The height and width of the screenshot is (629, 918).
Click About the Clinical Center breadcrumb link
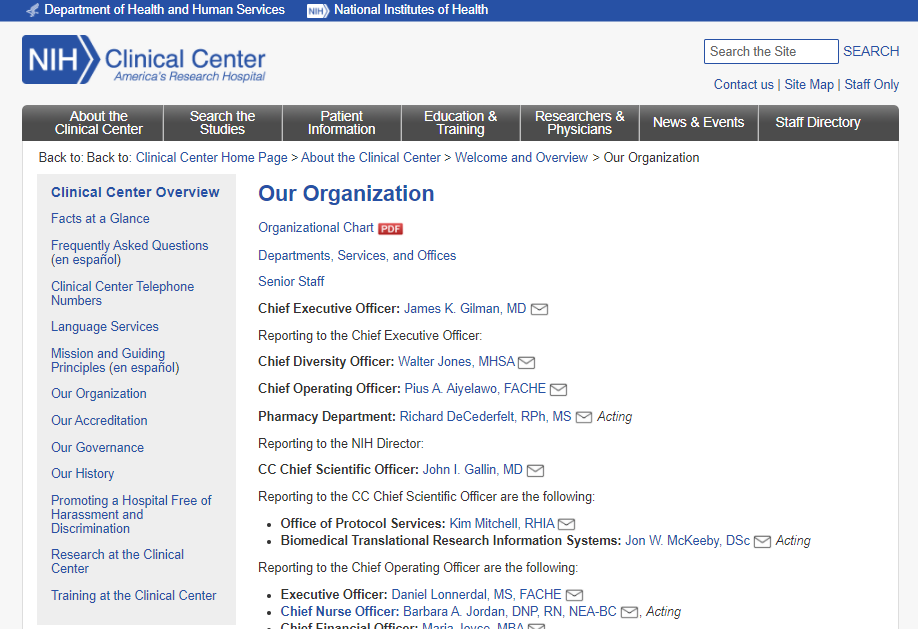pyautogui.click(x=371, y=158)
